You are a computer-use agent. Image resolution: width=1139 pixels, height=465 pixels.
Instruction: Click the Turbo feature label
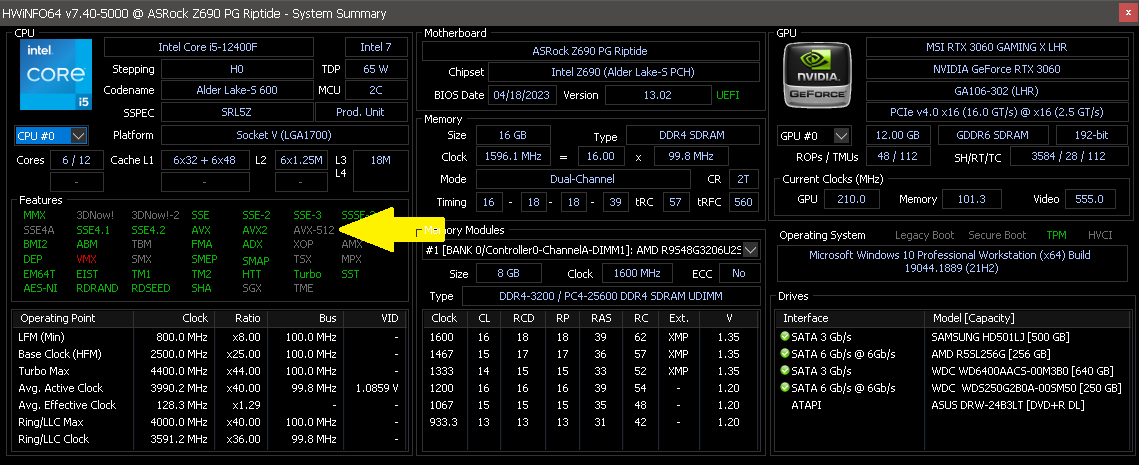307,274
